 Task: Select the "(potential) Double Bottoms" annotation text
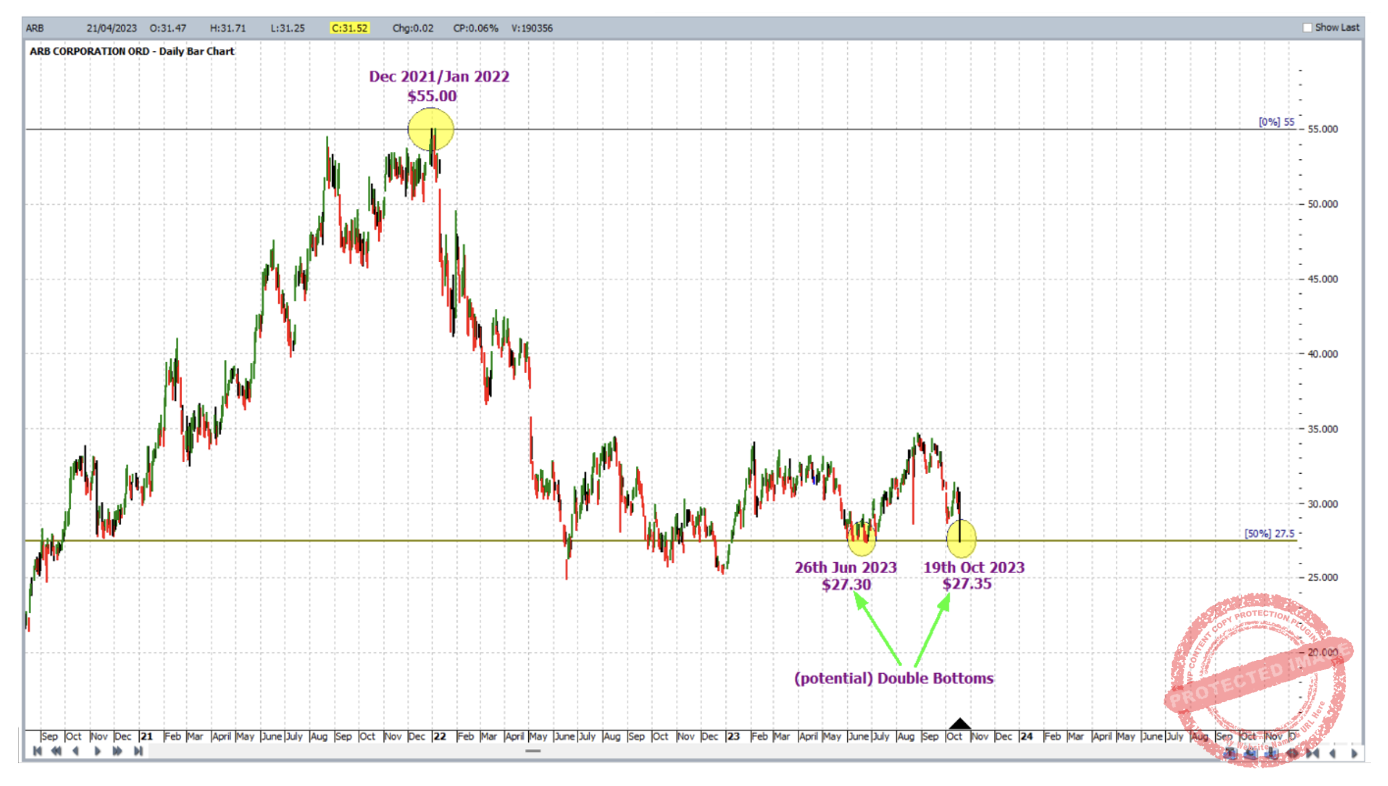click(894, 678)
